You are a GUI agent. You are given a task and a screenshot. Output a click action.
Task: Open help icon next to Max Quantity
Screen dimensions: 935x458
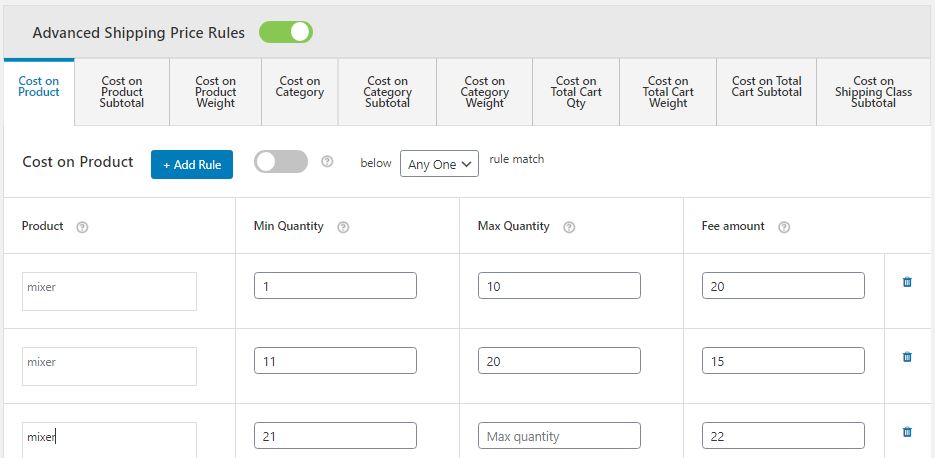pos(569,227)
